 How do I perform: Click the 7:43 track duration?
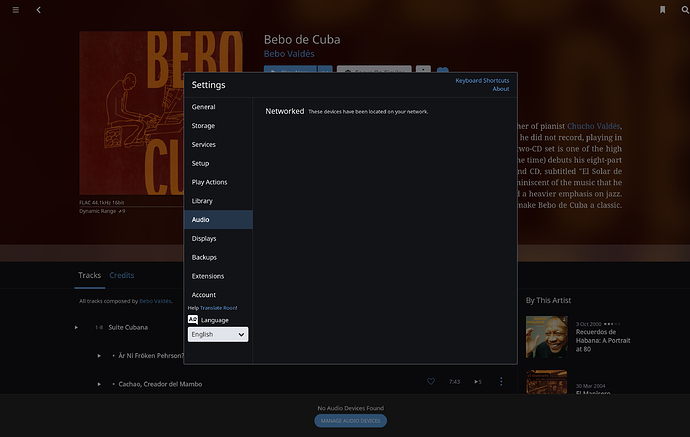pyautogui.click(x=455, y=382)
